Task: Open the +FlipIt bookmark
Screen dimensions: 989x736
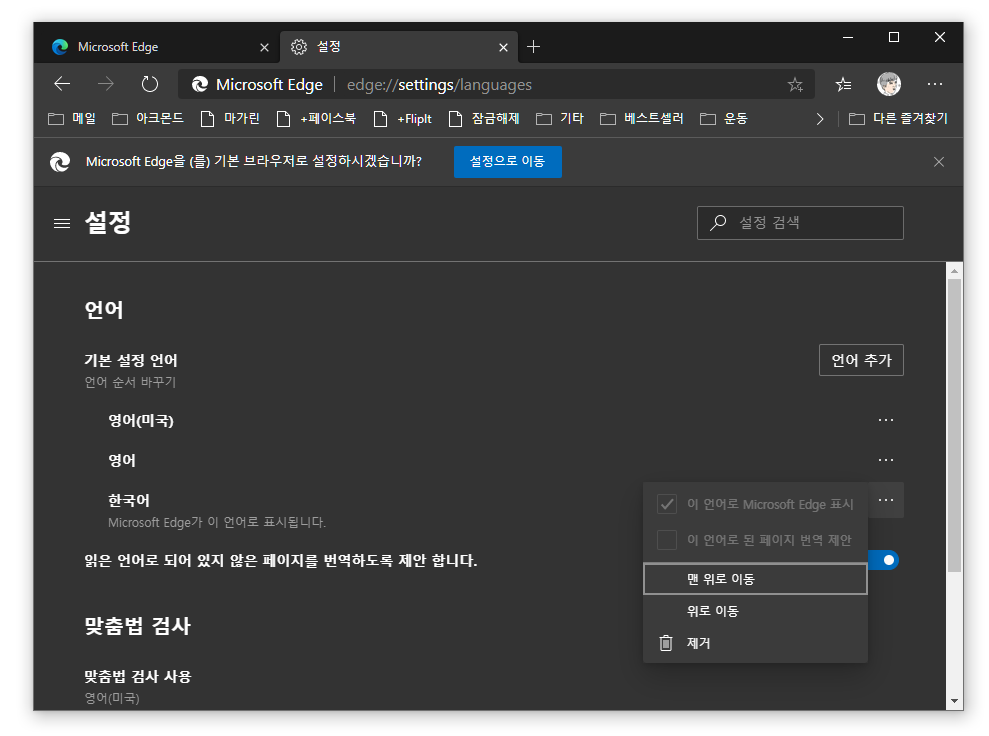Action: [402, 119]
